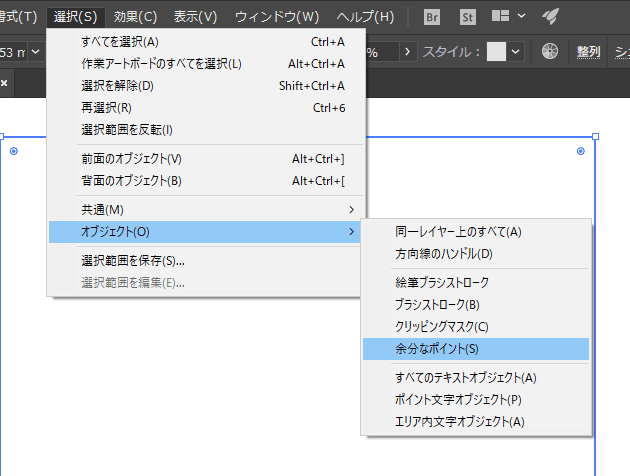Image resolution: width=630 pixels, height=476 pixels.
Task: Choose 再選択(R) menu item
Action: click(206, 108)
